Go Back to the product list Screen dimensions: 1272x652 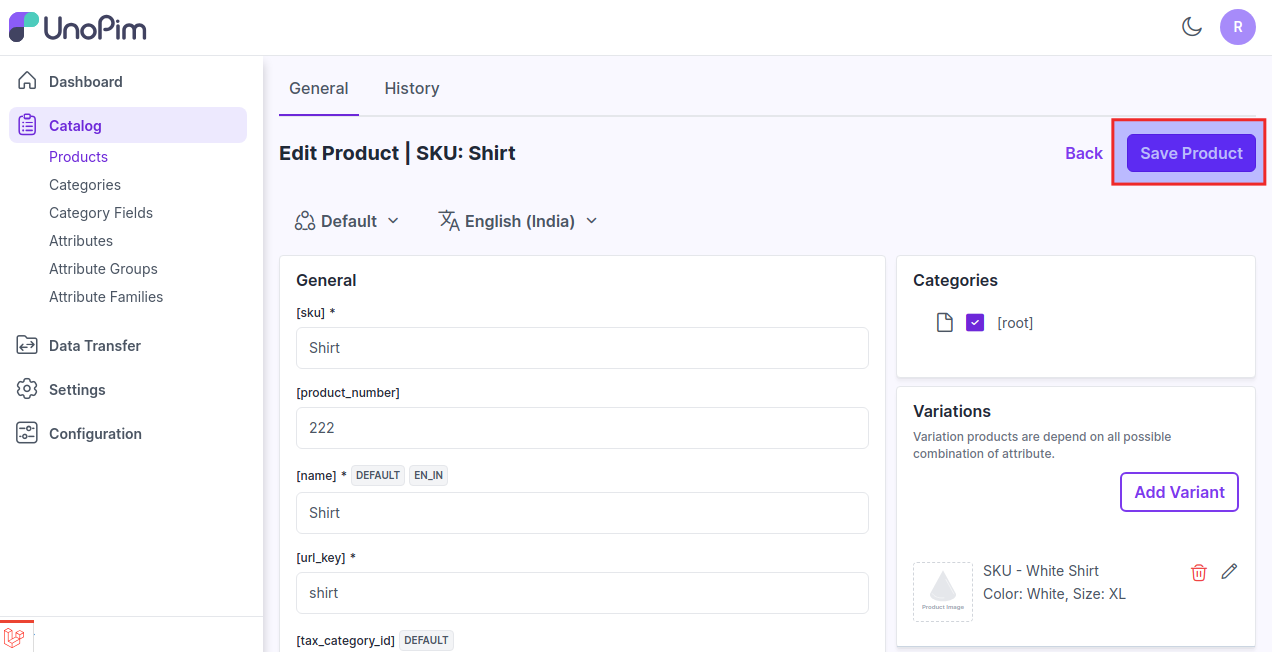[1083, 153]
